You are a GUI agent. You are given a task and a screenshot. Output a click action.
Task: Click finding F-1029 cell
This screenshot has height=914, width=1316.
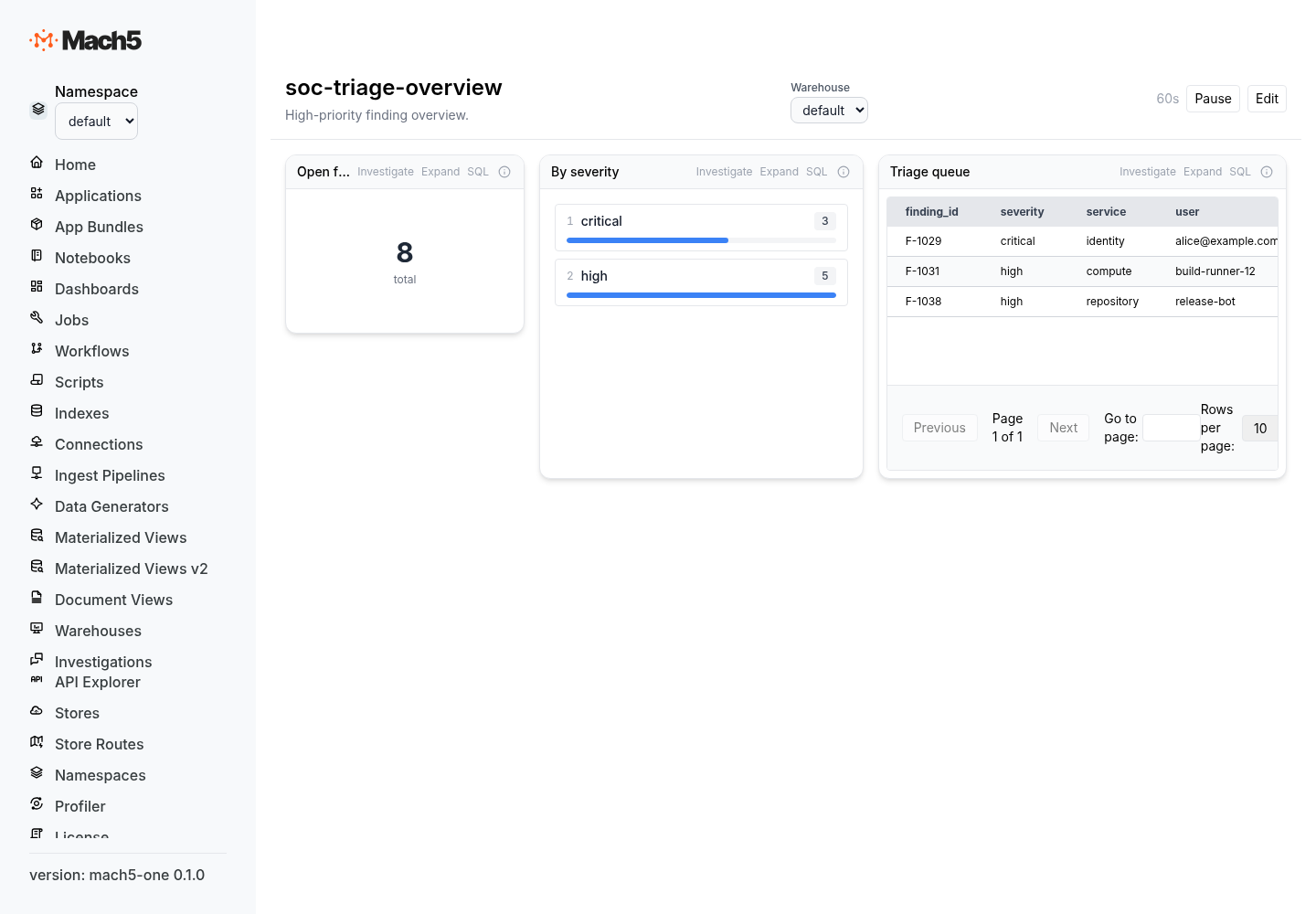click(923, 241)
